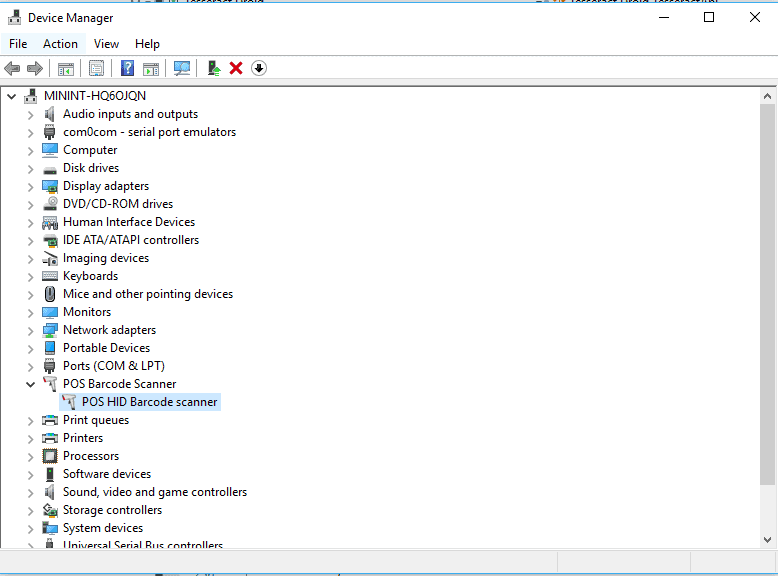Click the Imaging devices camera icon
The image size is (778, 576).
50,258
